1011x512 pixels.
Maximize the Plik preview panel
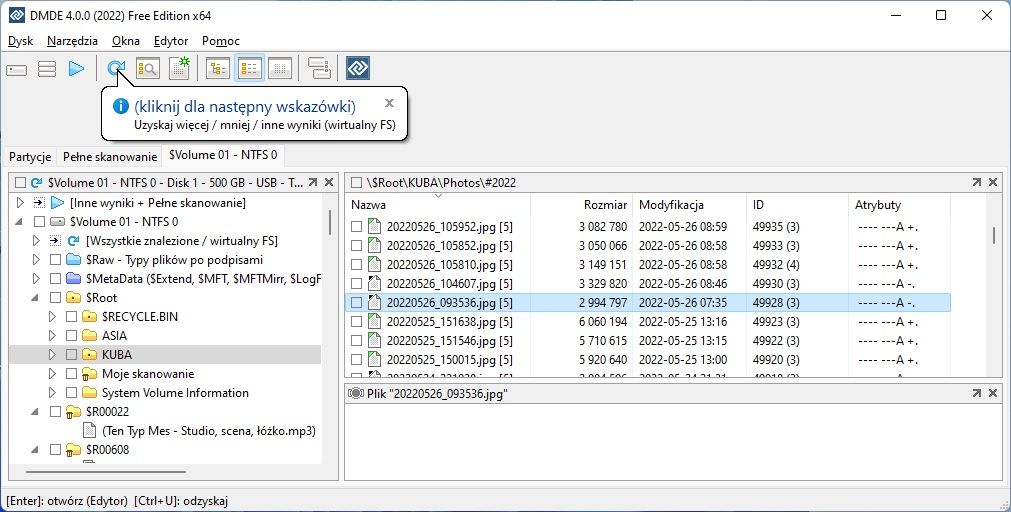[x=977, y=393]
